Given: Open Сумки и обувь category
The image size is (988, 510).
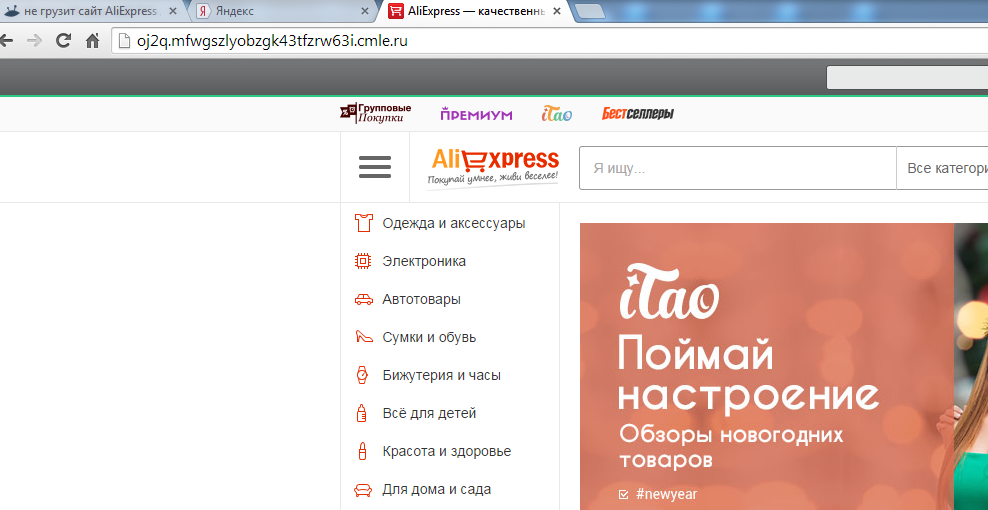Looking at the screenshot, I should point(429,337).
